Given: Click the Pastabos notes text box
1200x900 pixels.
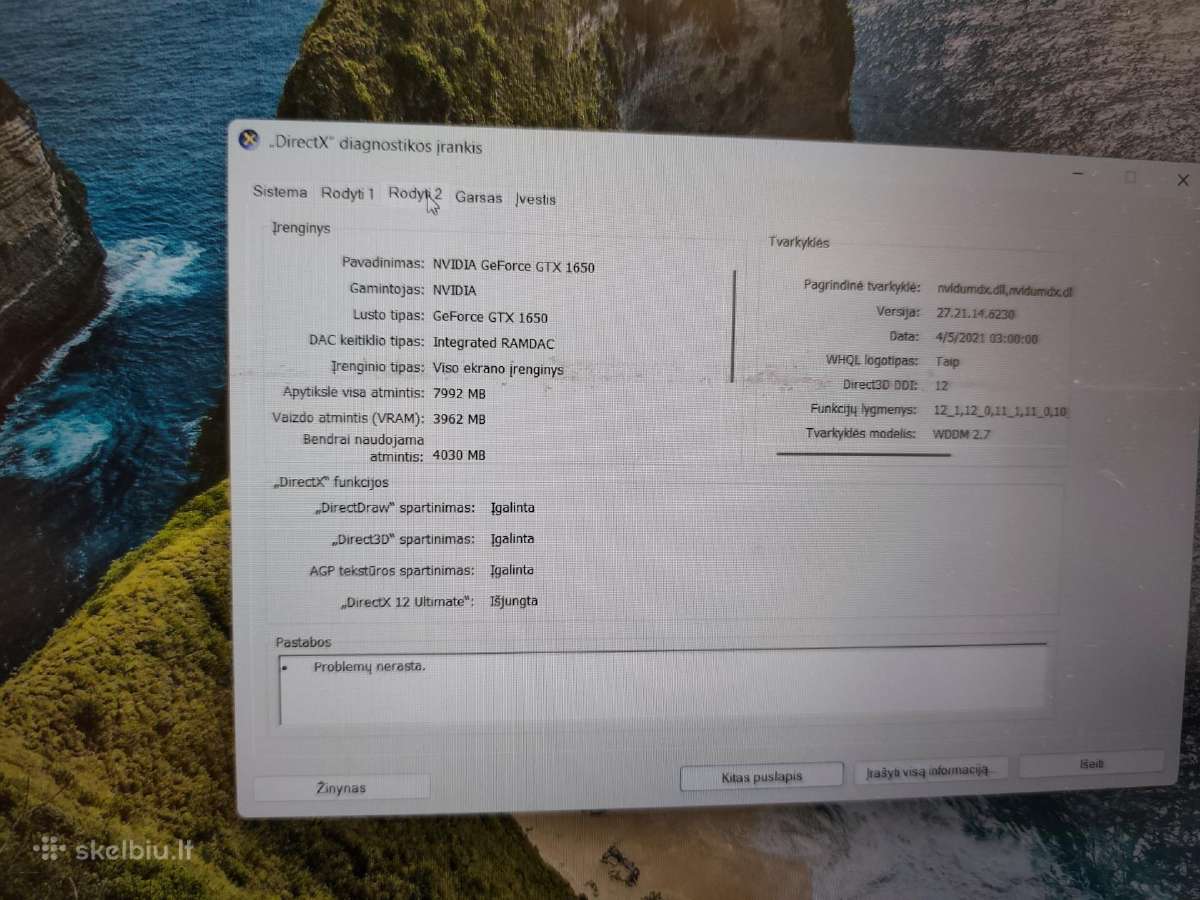Looking at the screenshot, I should coord(663,686).
